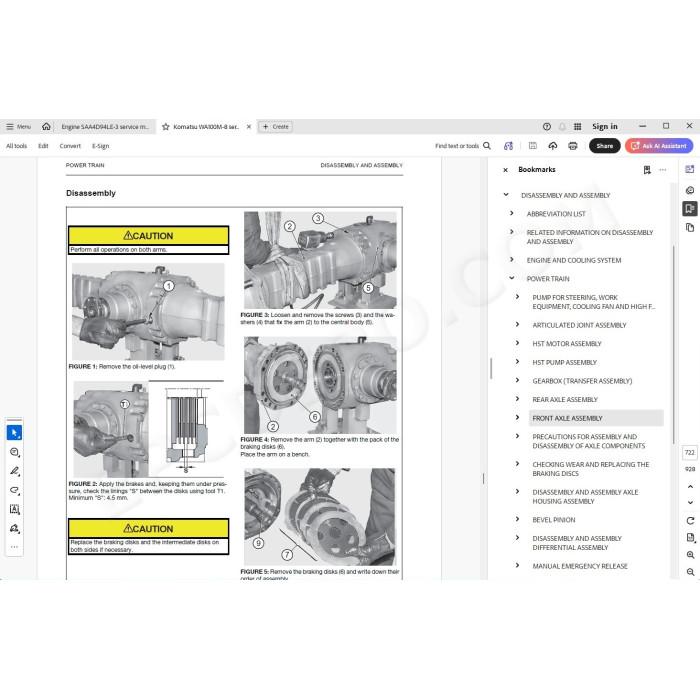The width and height of the screenshot is (700, 700).
Task: Click the Create button
Action: click(x=275, y=127)
